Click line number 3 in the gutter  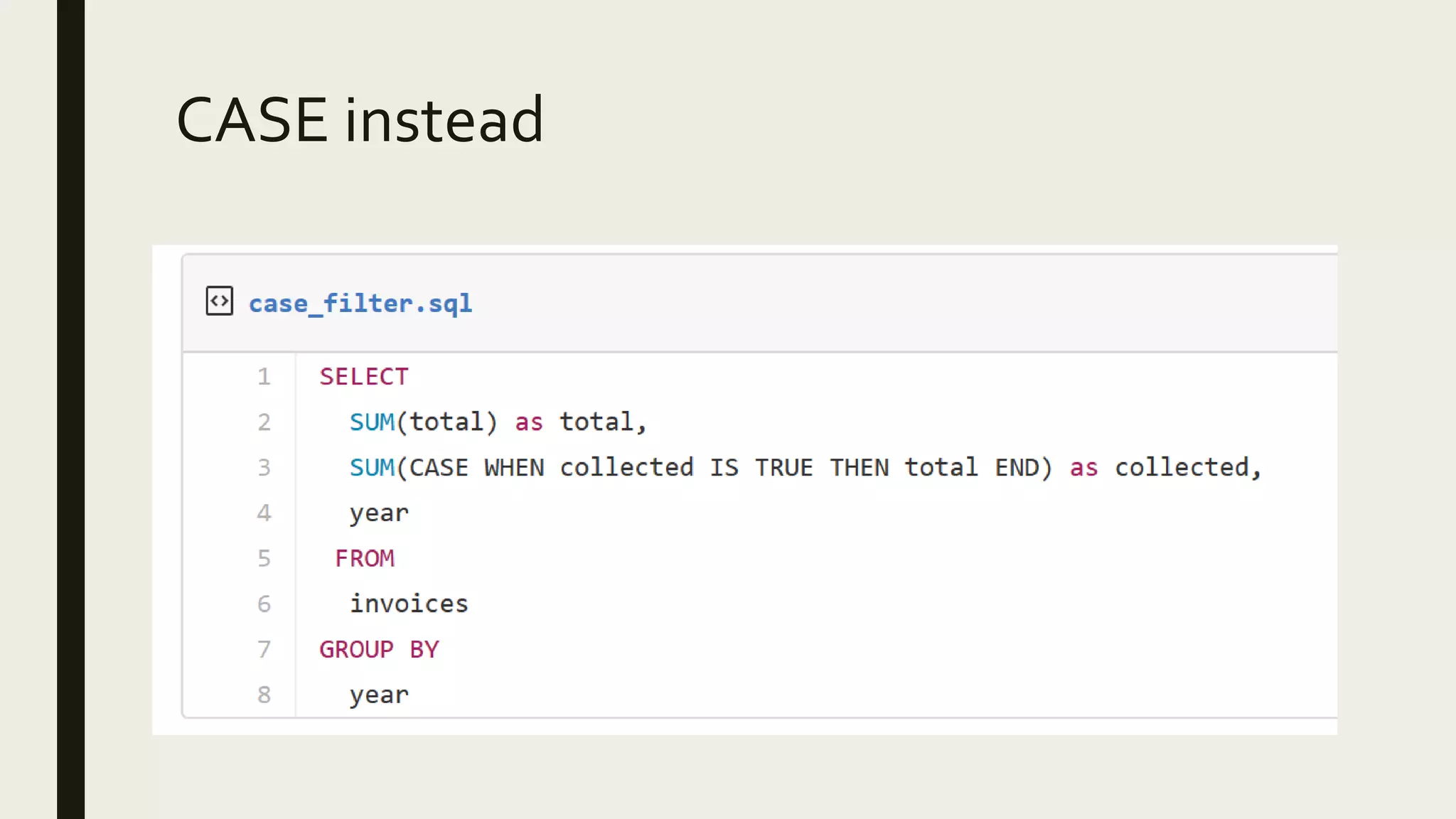pyautogui.click(x=264, y=467)
